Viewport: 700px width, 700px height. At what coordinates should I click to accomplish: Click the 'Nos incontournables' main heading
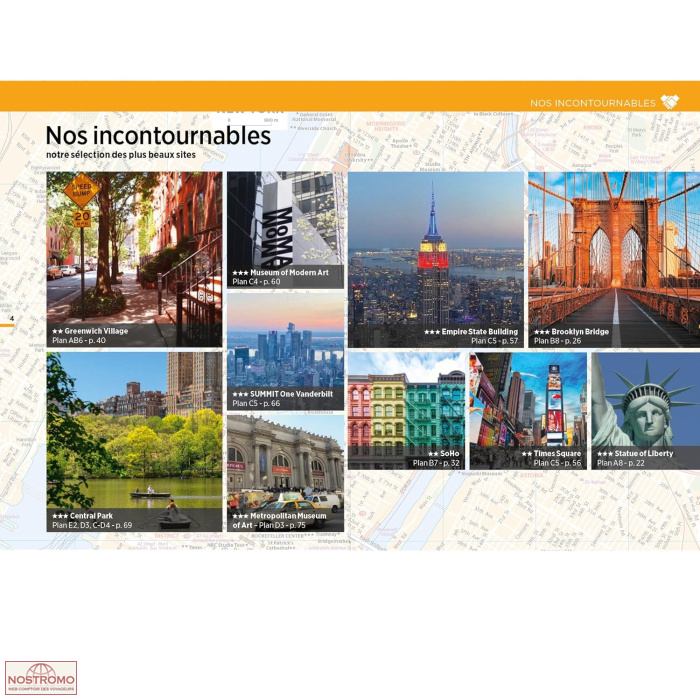point(158,135)
